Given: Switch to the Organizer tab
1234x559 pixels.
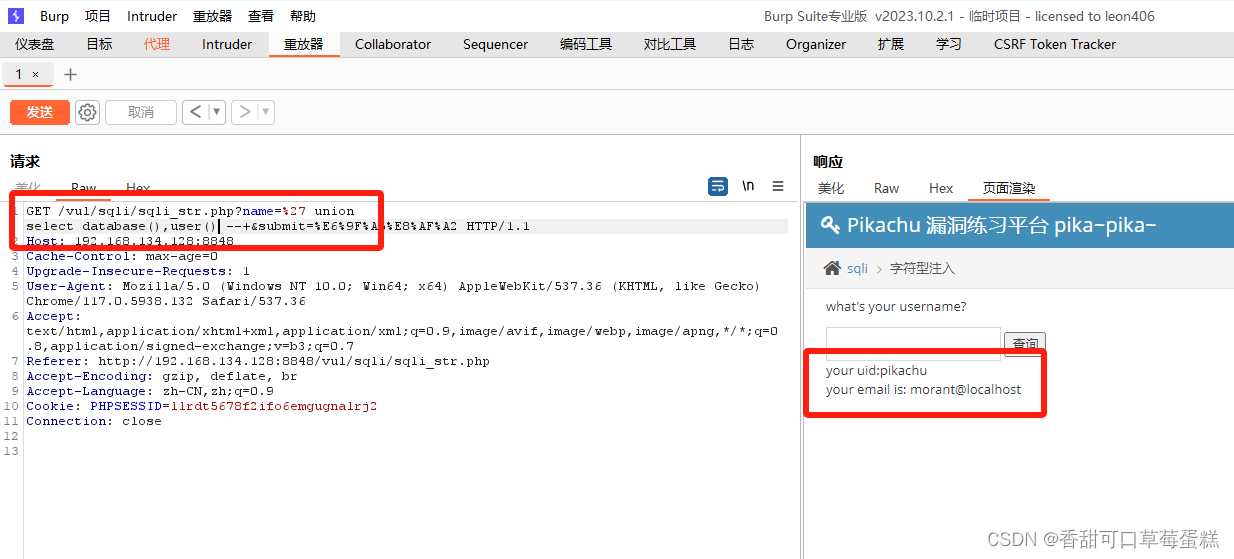Looking at the screenshot, I should click(816, 44).
